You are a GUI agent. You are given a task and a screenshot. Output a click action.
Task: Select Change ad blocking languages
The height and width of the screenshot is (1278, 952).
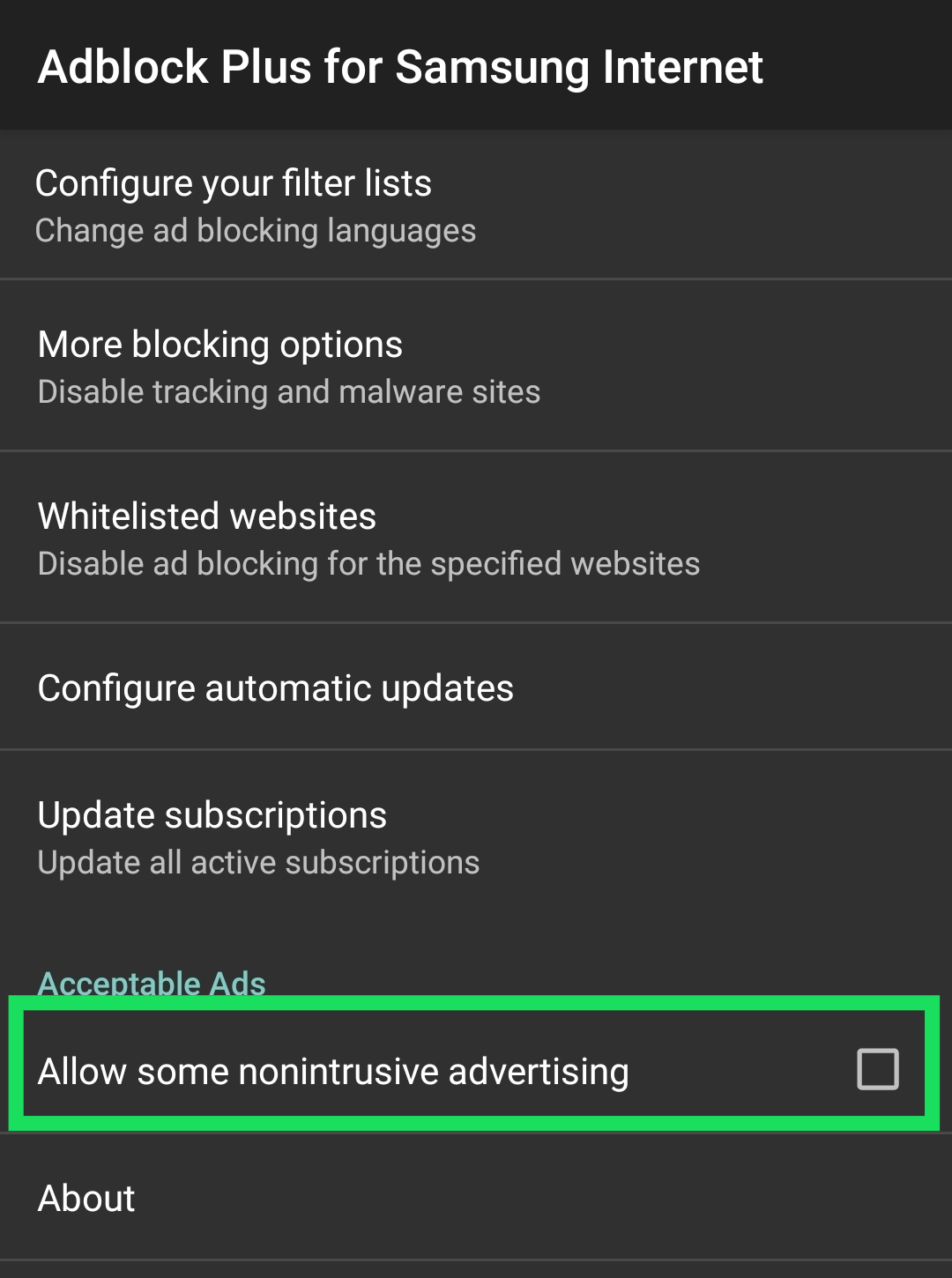point(256,230)
